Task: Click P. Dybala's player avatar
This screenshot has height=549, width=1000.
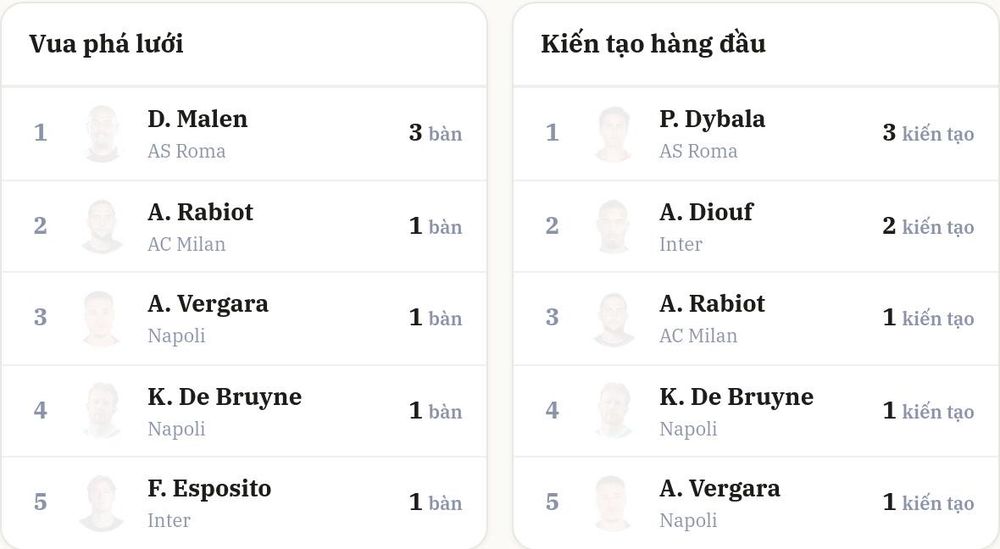Action: pyautogui.click(x=614, y=134)
